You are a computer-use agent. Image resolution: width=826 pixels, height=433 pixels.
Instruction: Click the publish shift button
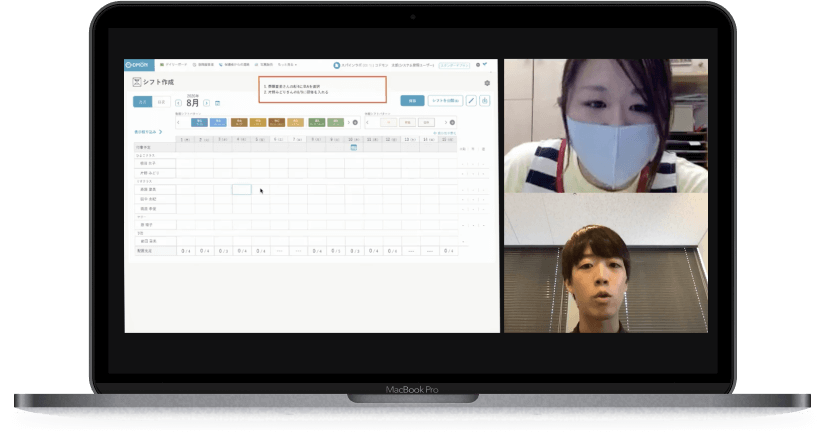point(444,101)
